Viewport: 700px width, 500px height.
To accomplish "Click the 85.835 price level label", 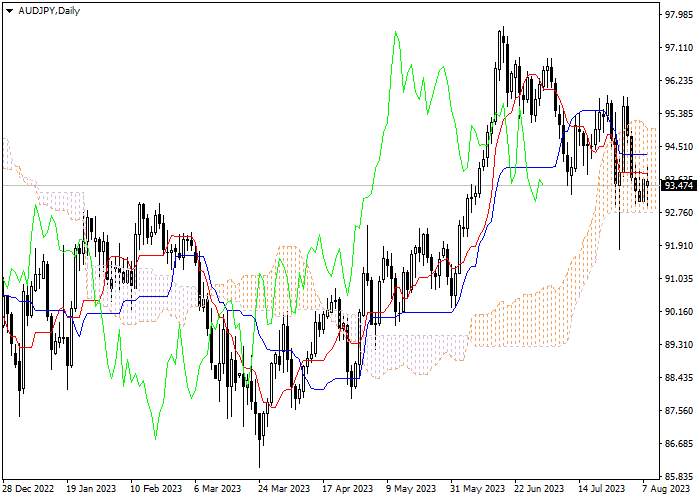I will tap(679, 476).
